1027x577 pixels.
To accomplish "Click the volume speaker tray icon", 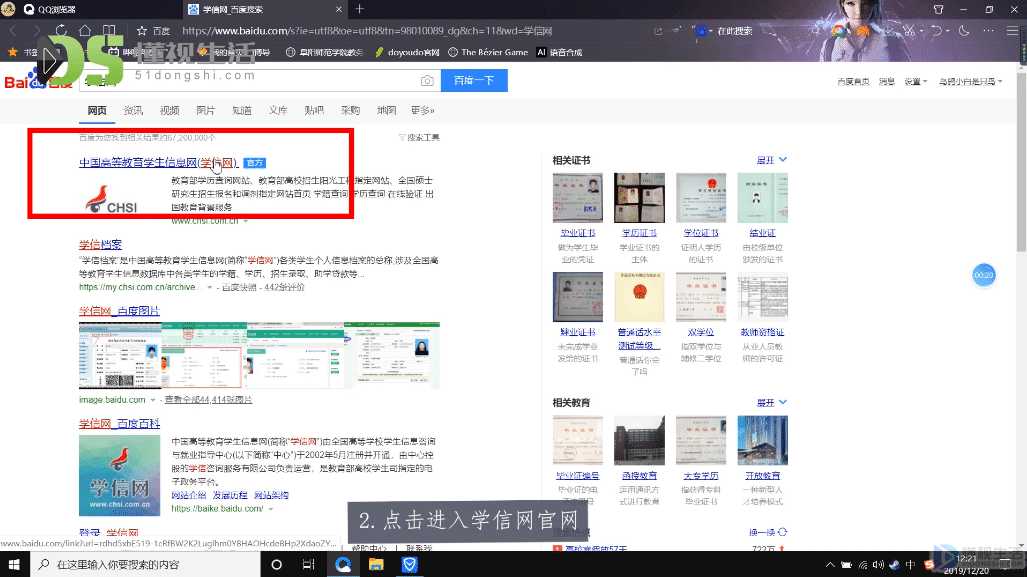I will (878, 565).
